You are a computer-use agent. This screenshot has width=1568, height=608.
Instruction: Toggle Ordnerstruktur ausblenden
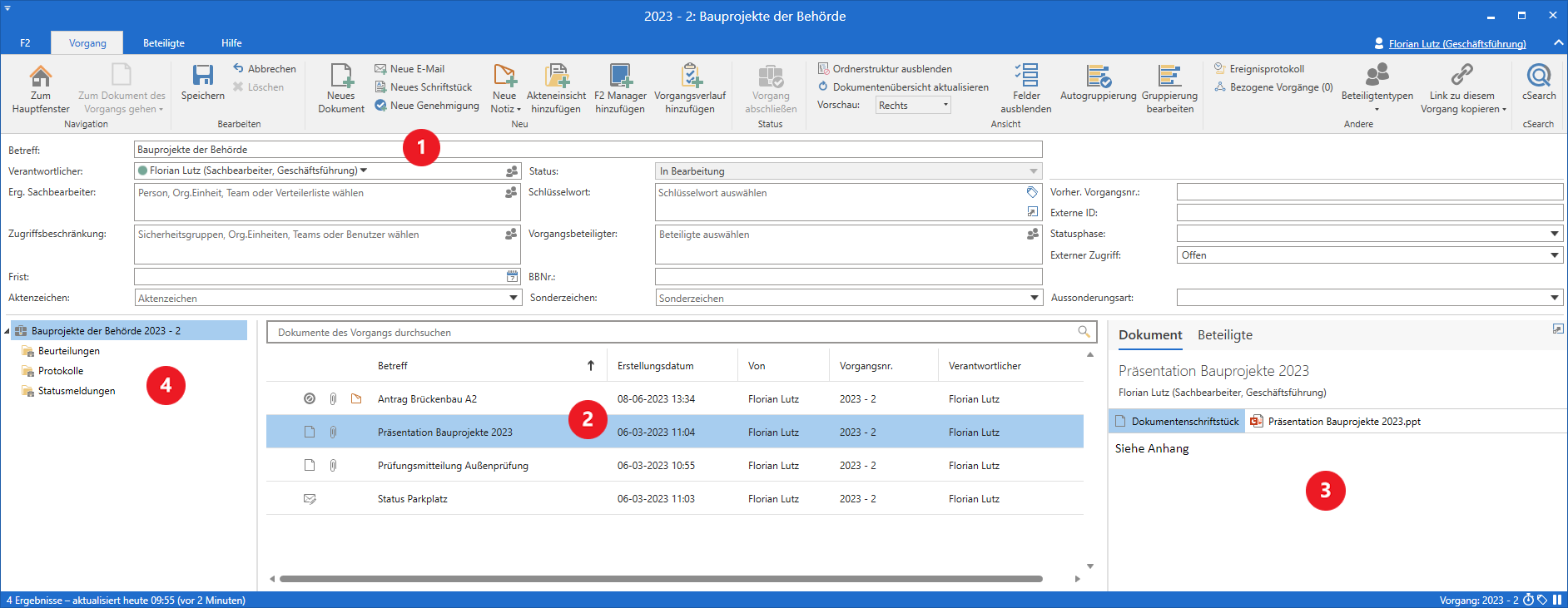click(x=891, y=69)
